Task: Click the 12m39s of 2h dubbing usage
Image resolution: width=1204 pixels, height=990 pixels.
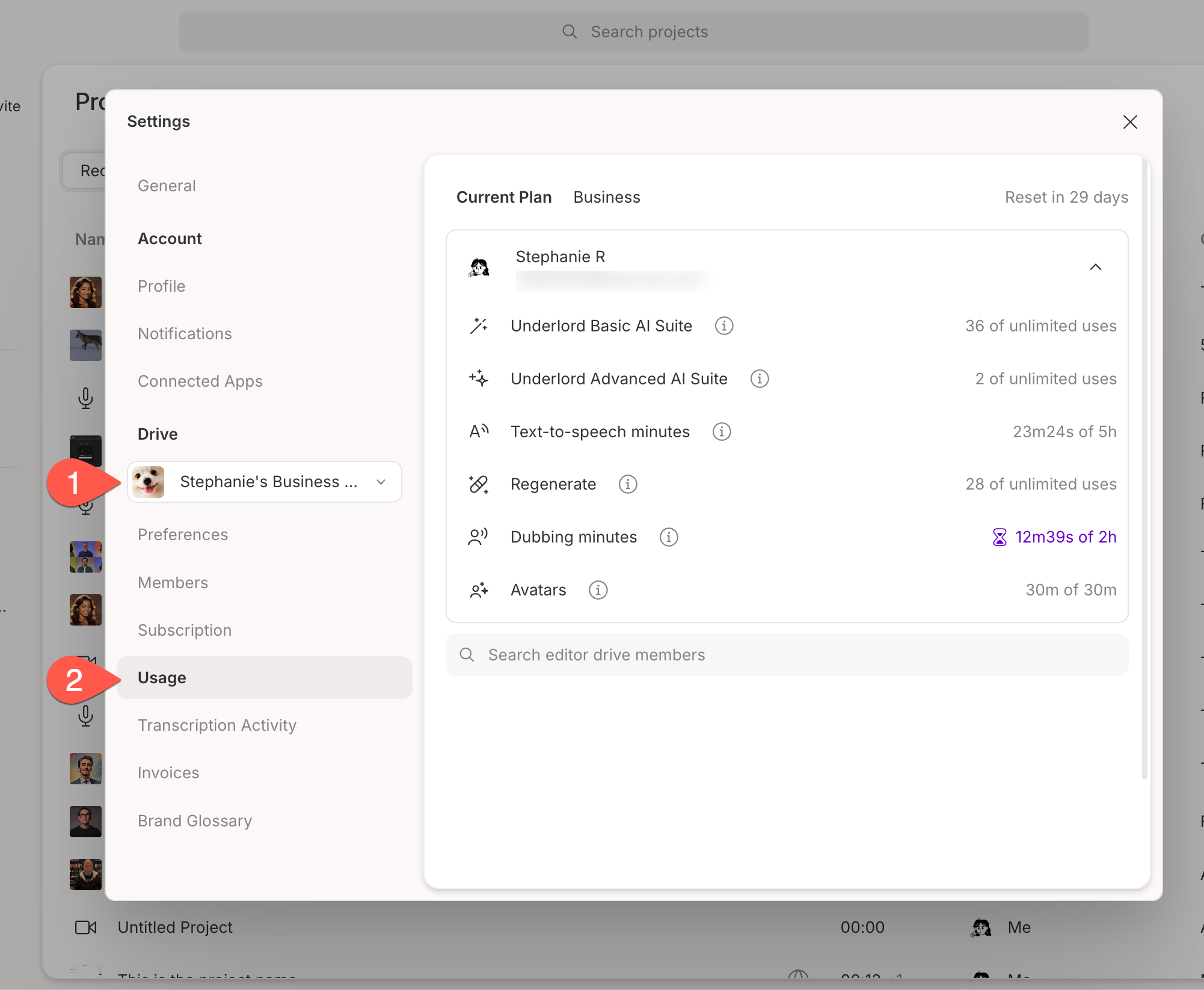Action: [x=1066, y=537]
